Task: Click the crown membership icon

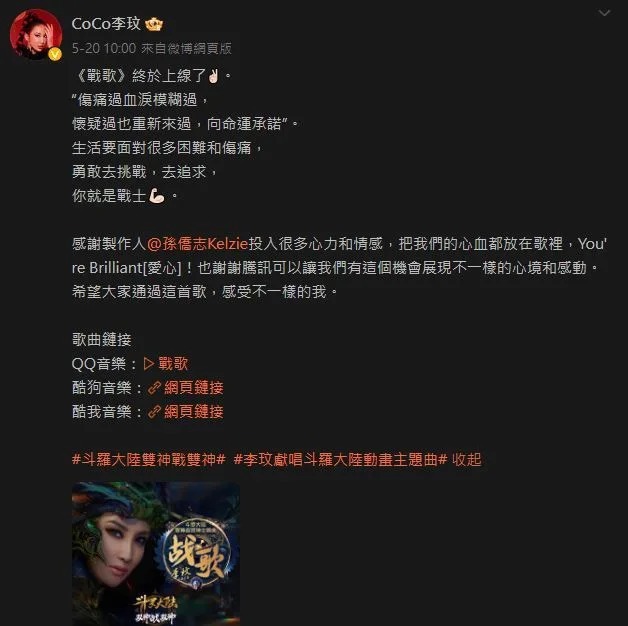Action: (154, 24)
